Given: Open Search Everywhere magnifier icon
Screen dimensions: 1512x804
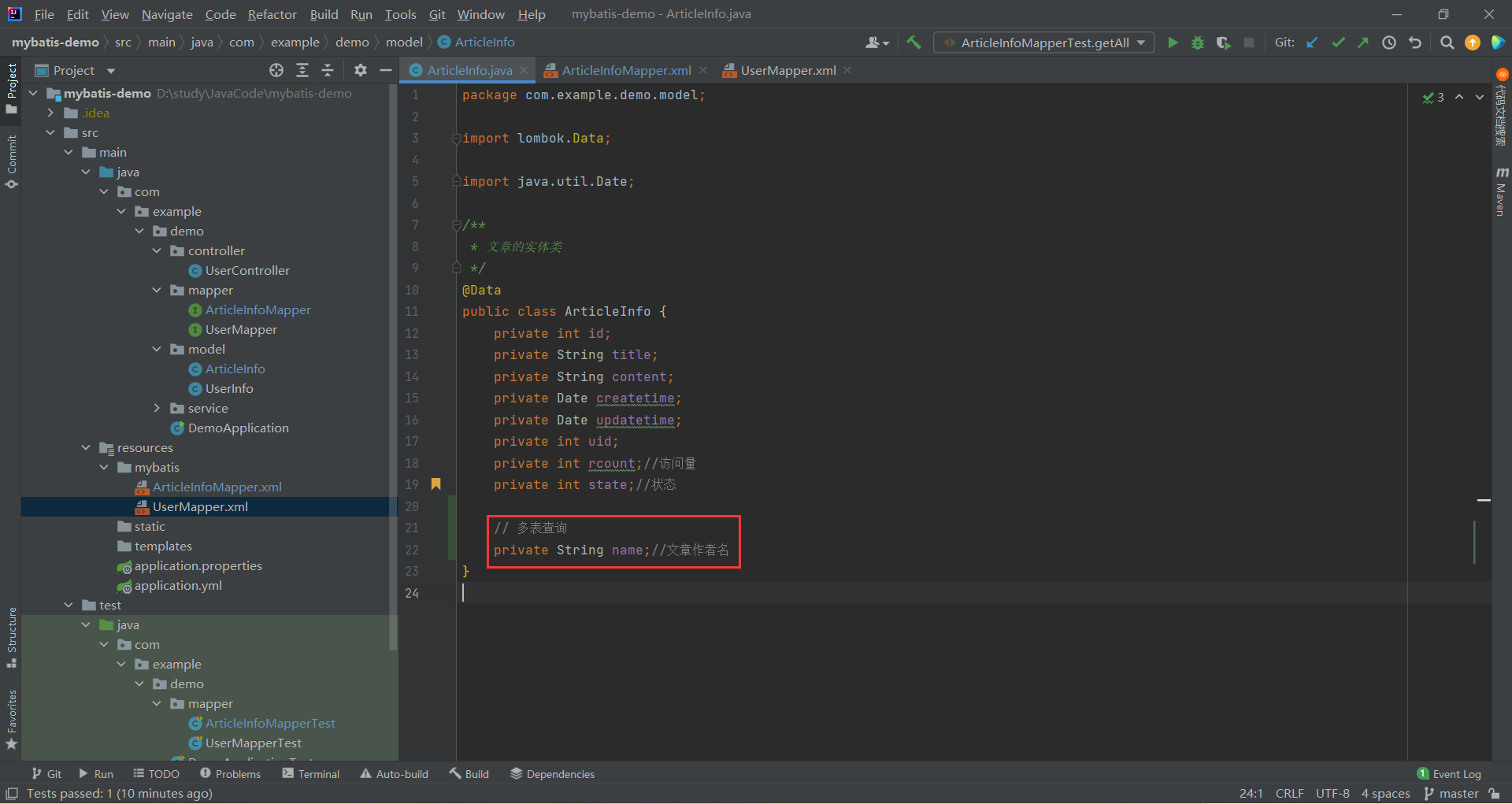Looking at the screenshot, I should [1447, 43].
